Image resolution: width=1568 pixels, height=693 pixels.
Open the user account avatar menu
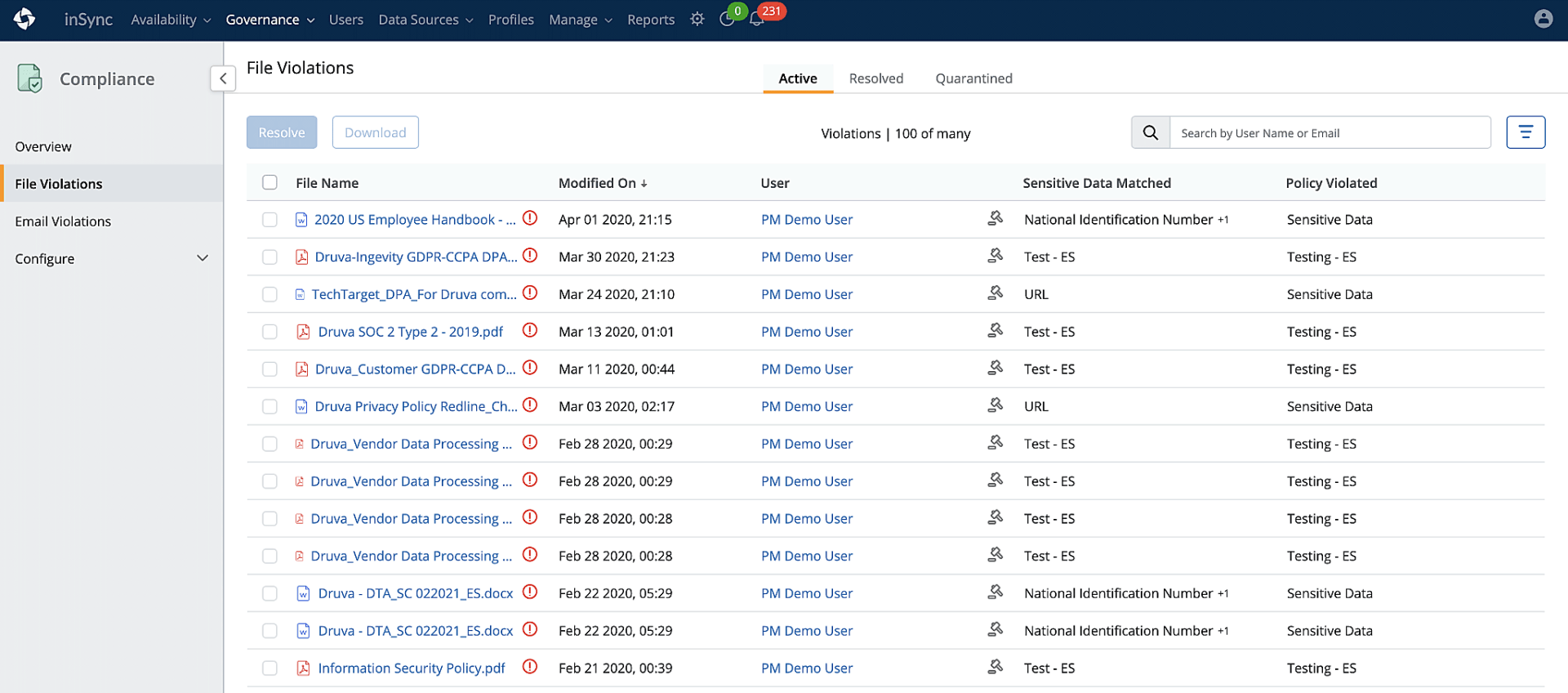point(1543,19)
